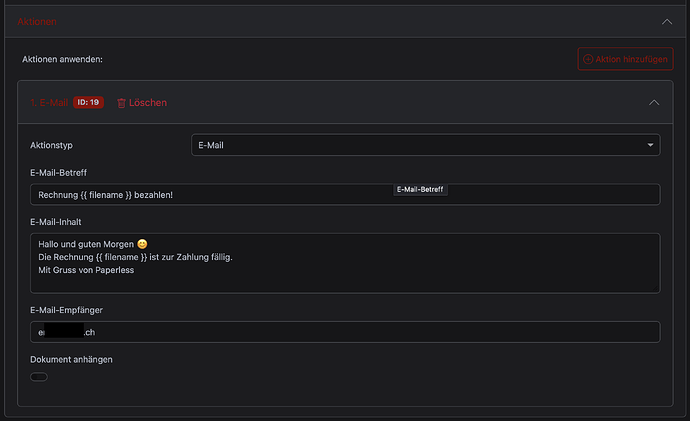This screenshot has height=421, width=690.
Task: Click the Aktion hinzufügen button
Action: (x=625, y=59)
